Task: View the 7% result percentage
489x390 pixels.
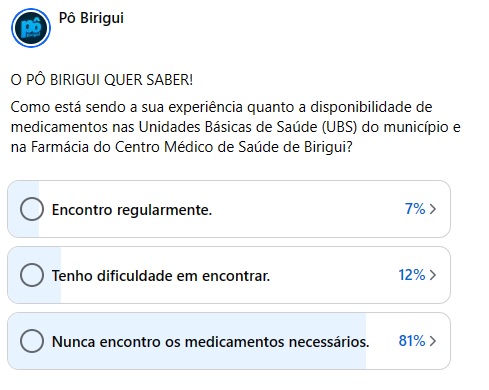Action: pyautogui.click(x=415, y=209)
